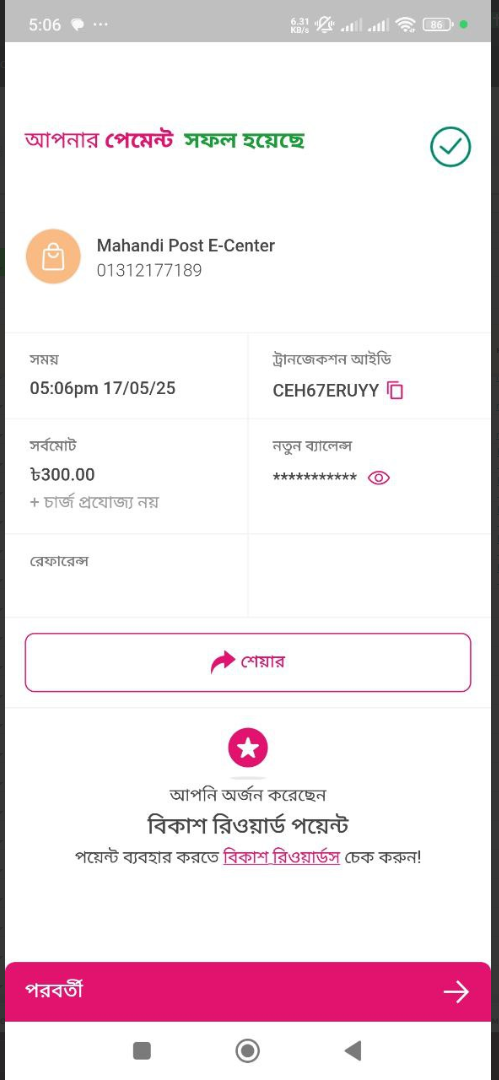This screenshot has height=1080, width=499.
Task: Reveal the hidden new balance with the eye icon
Action: click(379, 477)
